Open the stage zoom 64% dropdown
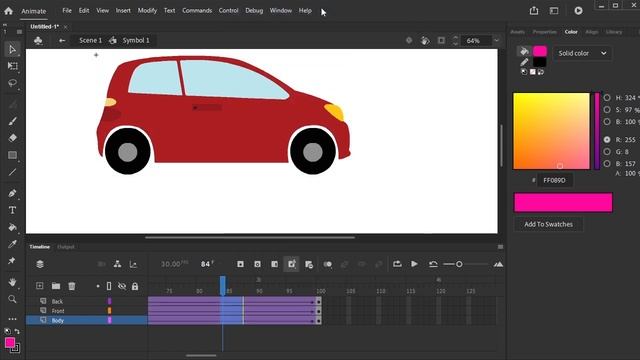The height and width of the screenshot is (360, 640). point(496,40)
